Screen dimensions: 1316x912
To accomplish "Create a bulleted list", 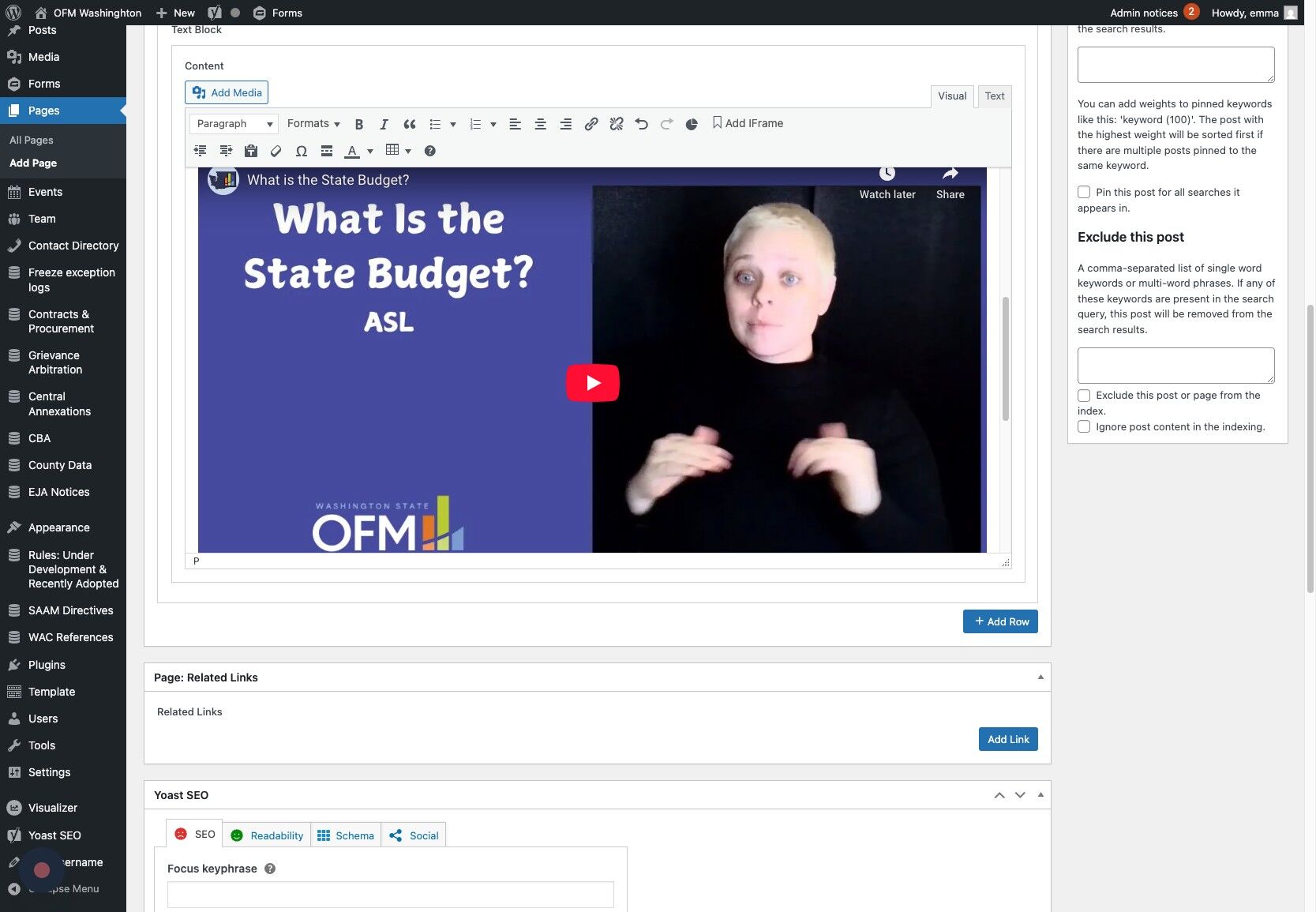I will [435, 124].
